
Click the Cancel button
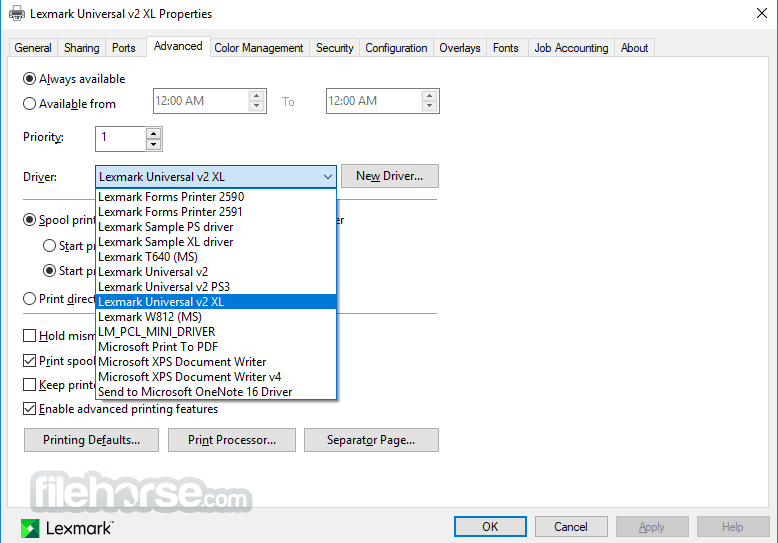pyautogui.click(x=571, y=527)
